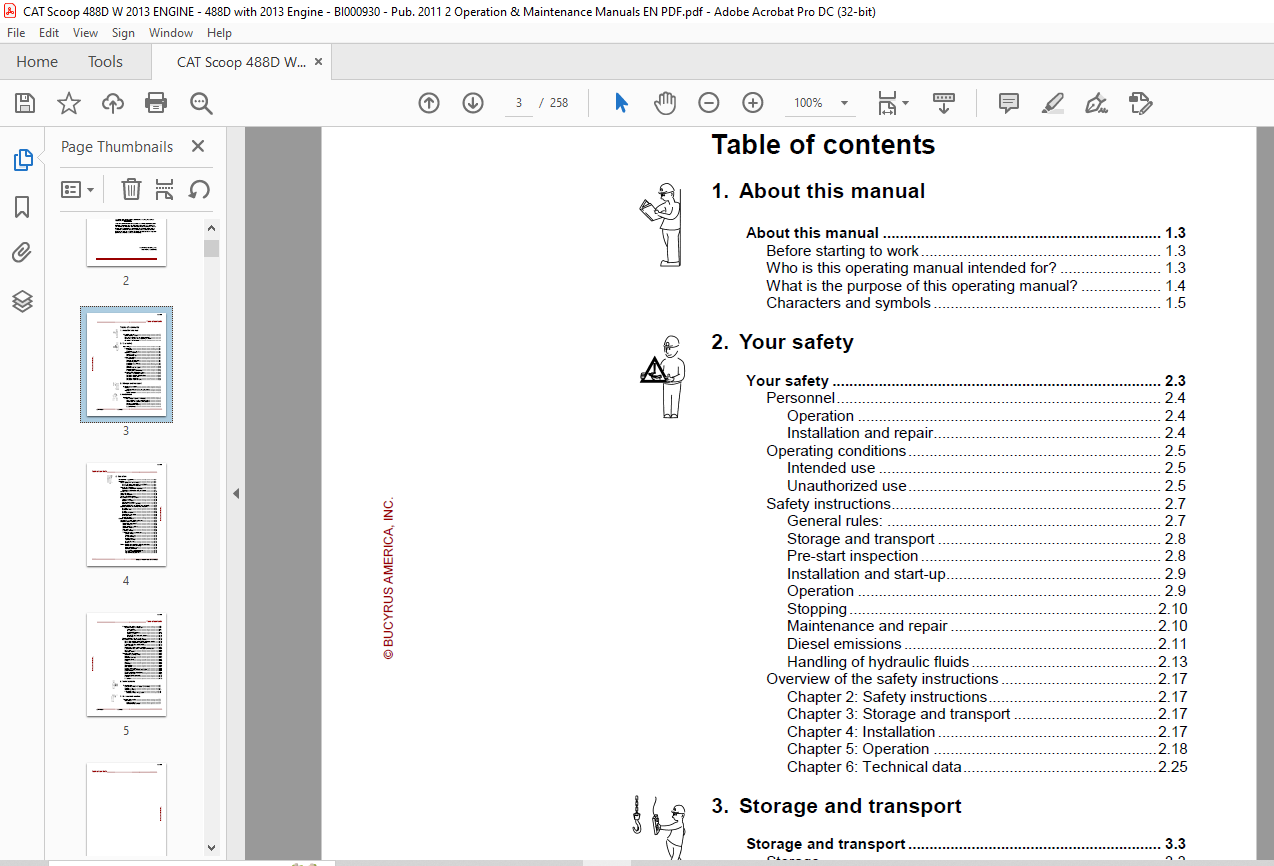Open the File menu
Screen dimensions: 1274x866
16,32
